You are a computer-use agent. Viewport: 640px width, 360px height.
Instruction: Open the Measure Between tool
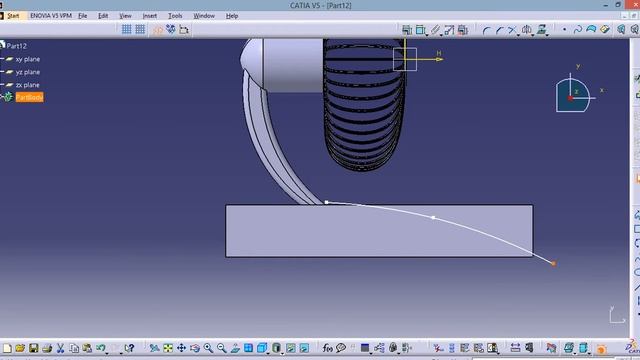pos(515,348)
